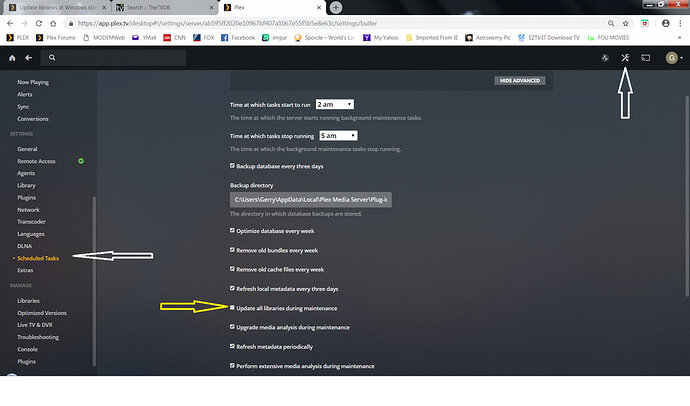Image resolution: width=690 pixels, height=406 pixels.
Task: Open settings wrench-and-screwdriver icon
Action: click(x=625, y=58)
